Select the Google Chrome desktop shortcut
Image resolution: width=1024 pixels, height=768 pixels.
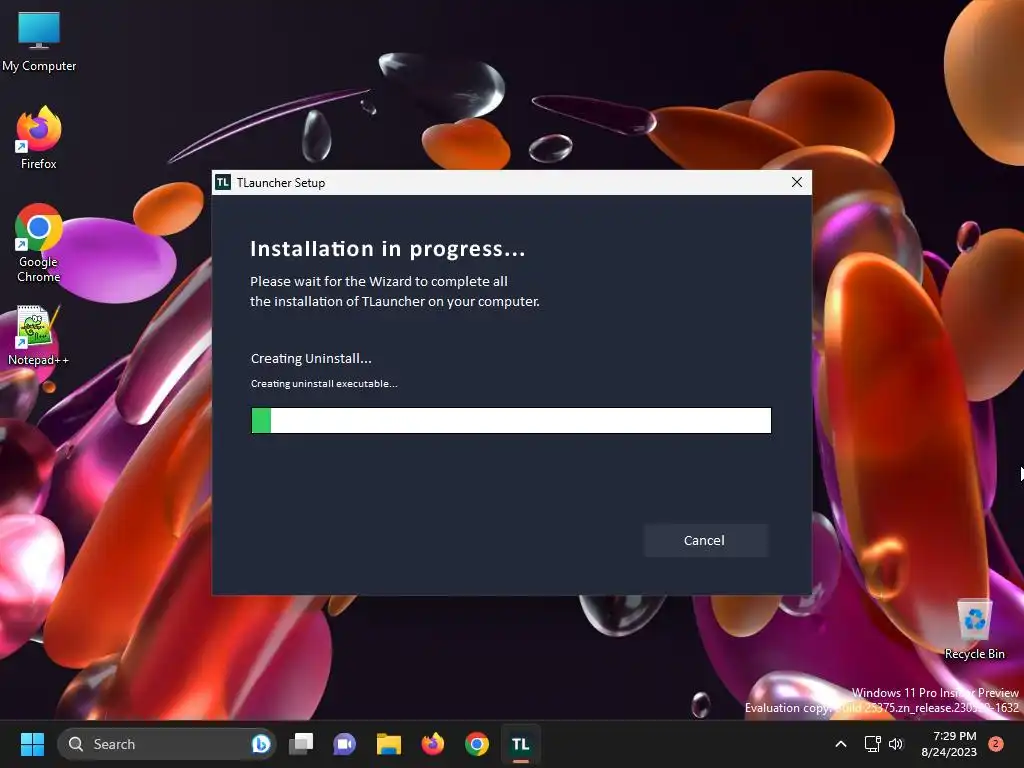coord(39,244)
